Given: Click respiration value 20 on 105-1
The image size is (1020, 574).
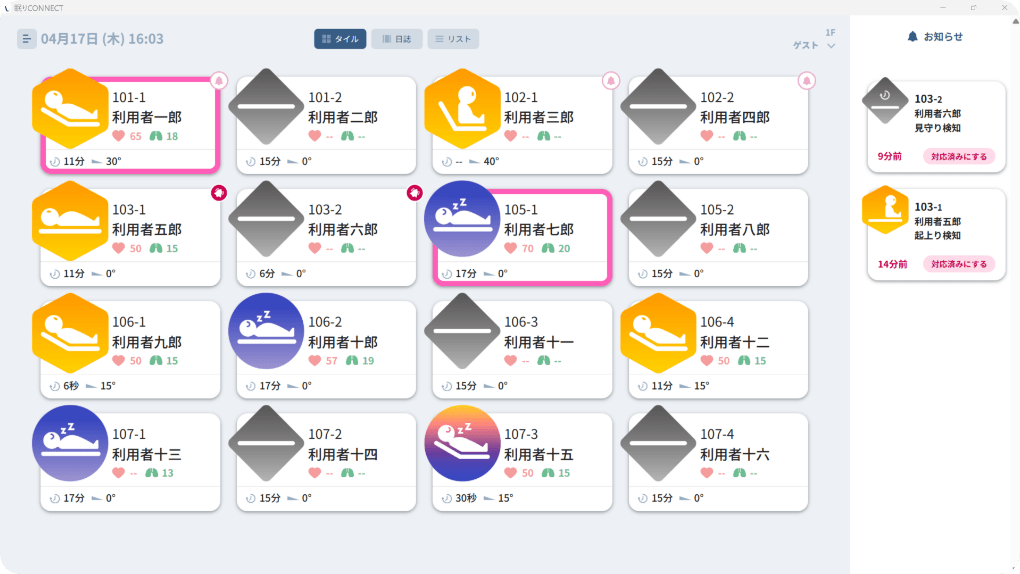Looking at the screenshot, I should pos(564,248).
